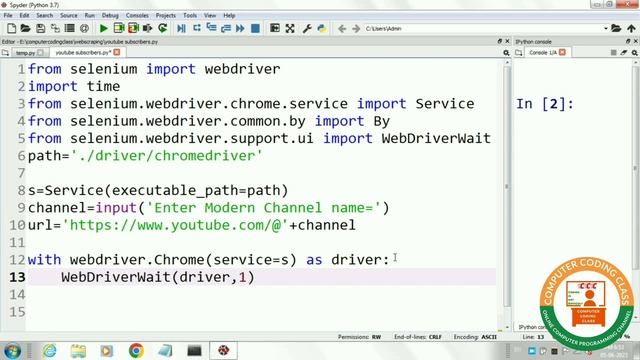The width and height of the screenshot is (640, 360).
Task: Open the PYTHONPATH manager Python icon
Action: coord(322,28)
